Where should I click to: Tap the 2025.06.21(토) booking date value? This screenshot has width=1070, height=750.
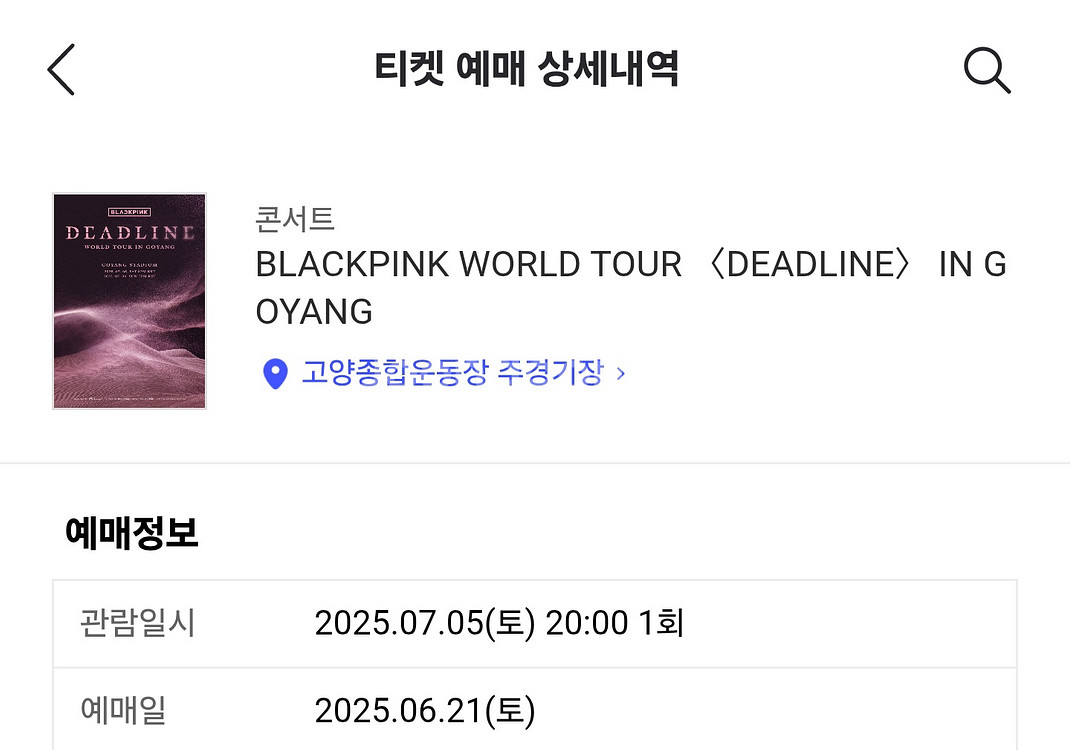424,710
